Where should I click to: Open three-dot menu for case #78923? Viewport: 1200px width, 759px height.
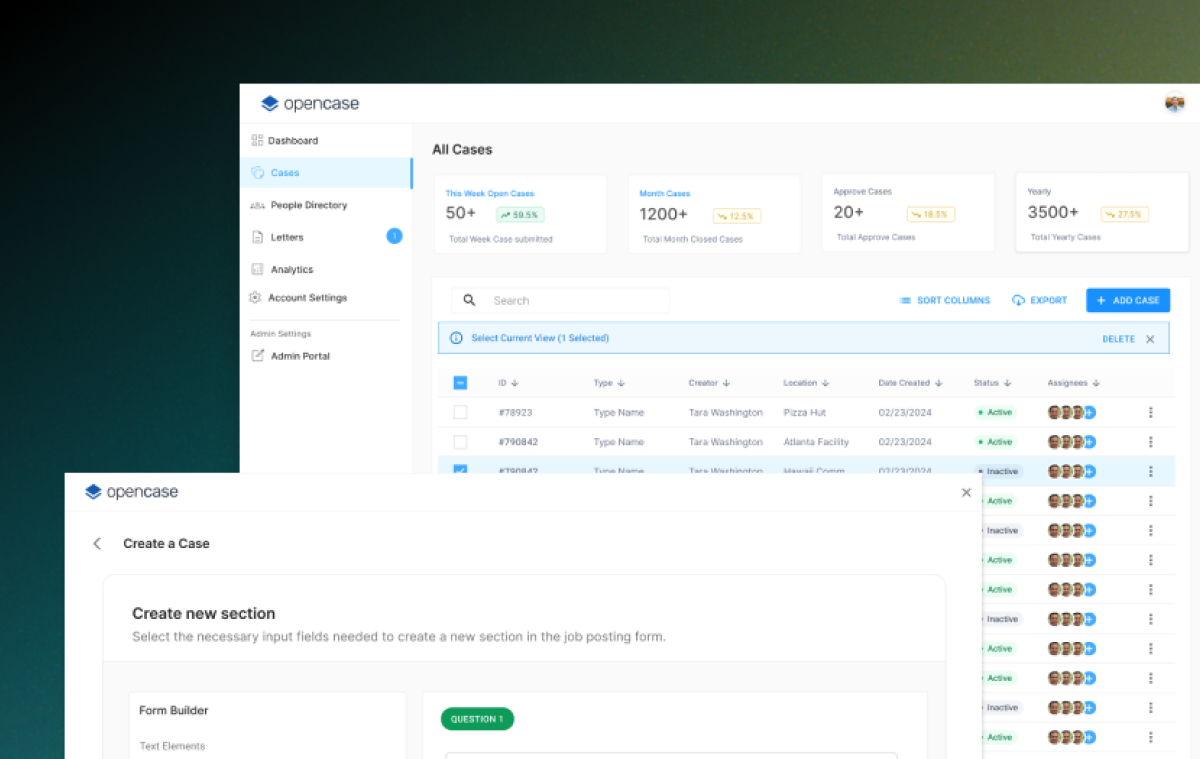(x=1150, y=412)
